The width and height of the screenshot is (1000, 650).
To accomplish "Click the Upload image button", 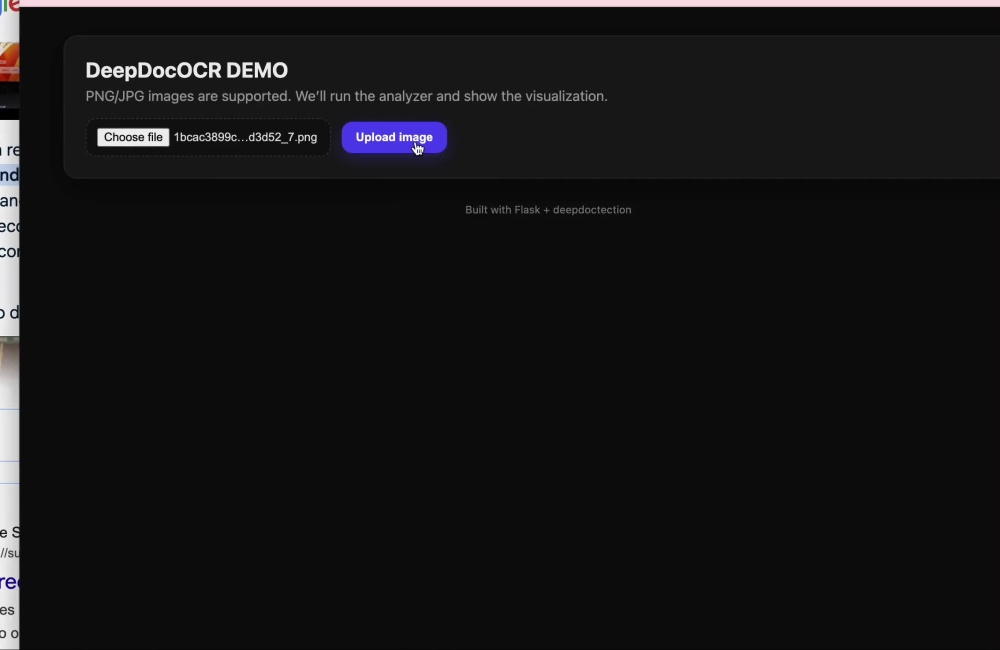I will tap(394, 137).
